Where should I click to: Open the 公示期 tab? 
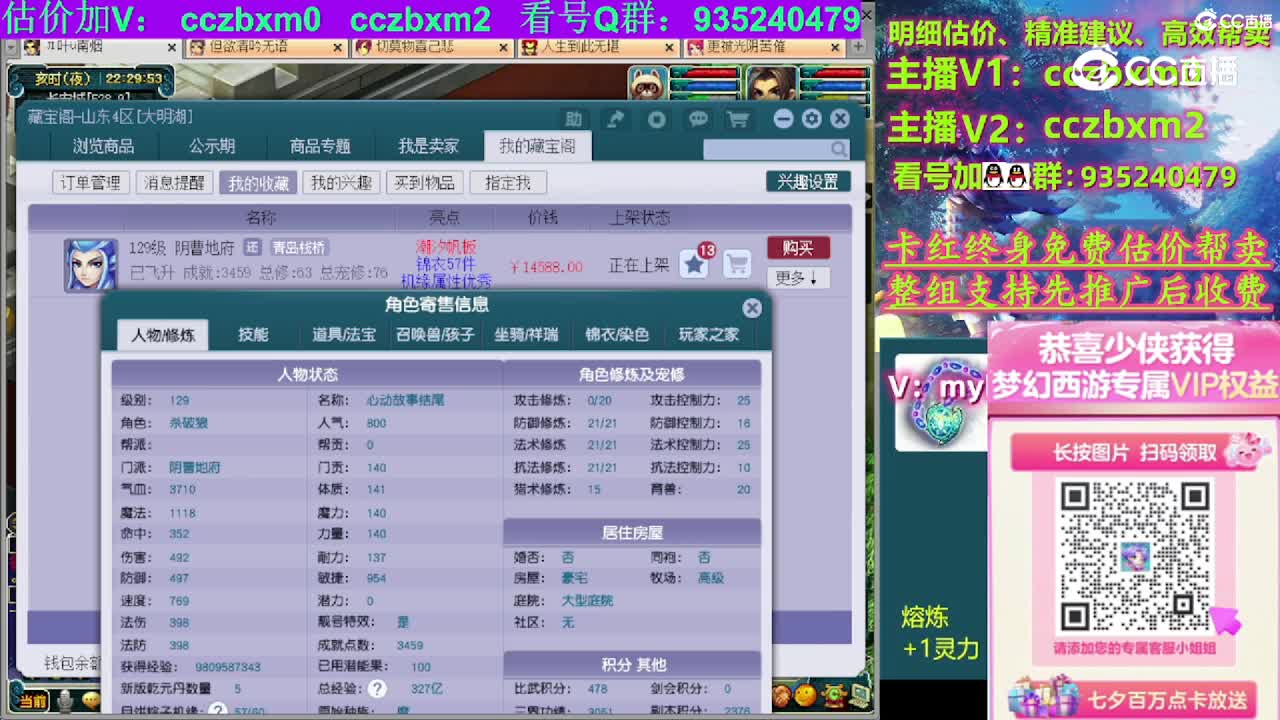[212, 146]
